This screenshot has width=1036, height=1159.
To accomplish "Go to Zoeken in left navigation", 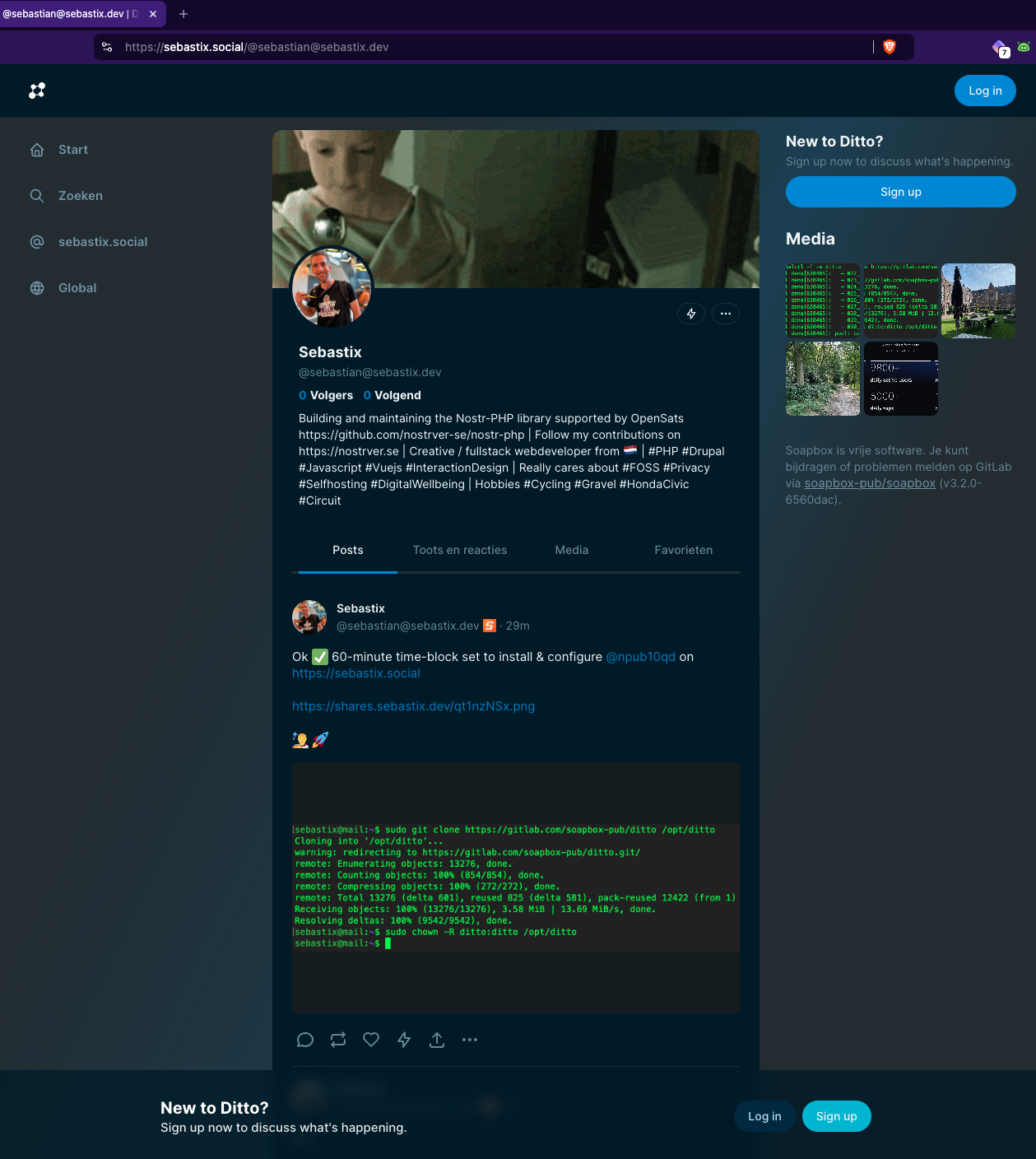I will click(x=81, y=196).
